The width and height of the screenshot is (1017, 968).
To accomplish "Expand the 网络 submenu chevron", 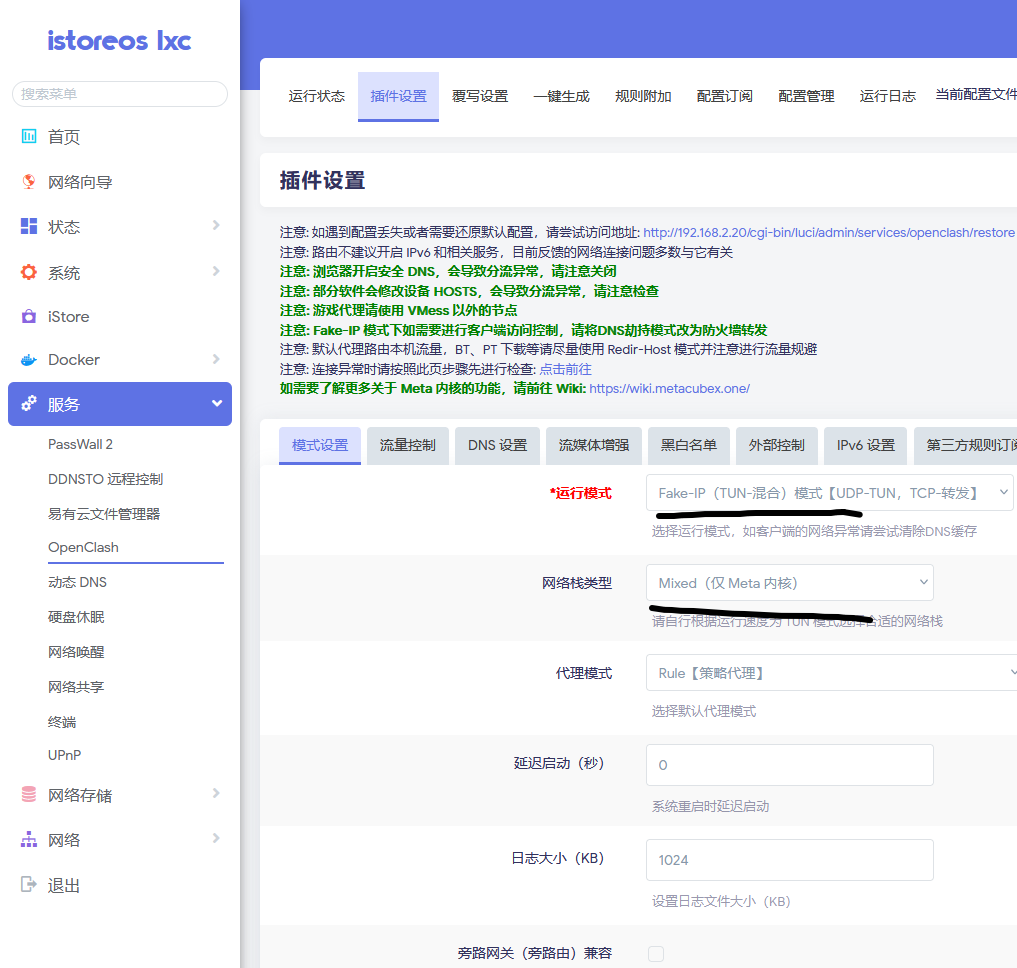I will pyautogui.click(x=216, y=839).
